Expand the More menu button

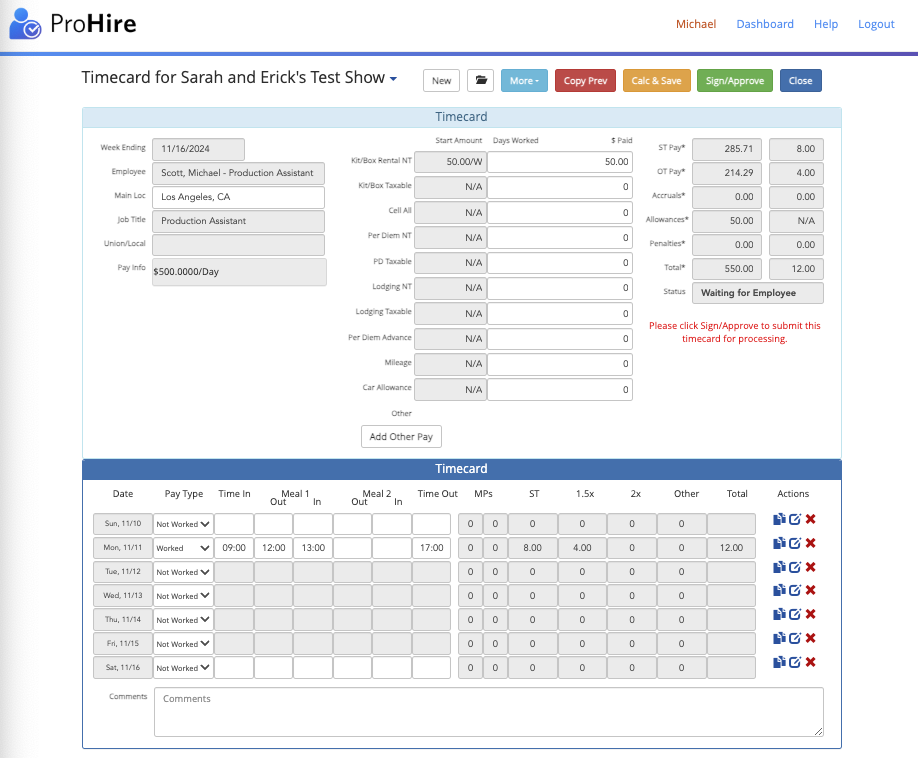[x=524, y=81]
